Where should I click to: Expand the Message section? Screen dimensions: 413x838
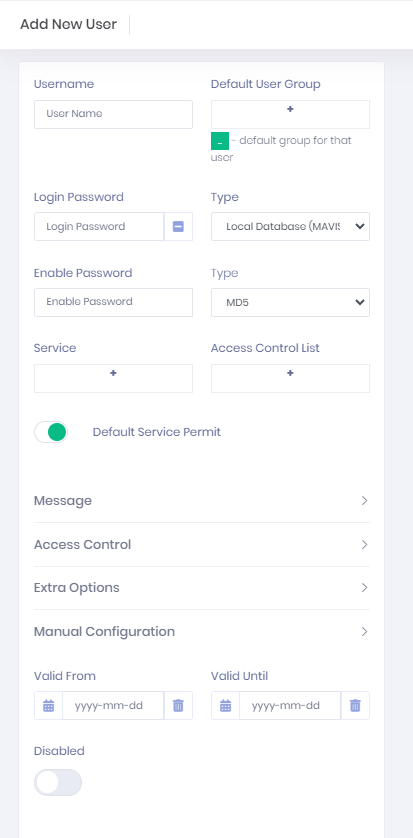(202, 501)
